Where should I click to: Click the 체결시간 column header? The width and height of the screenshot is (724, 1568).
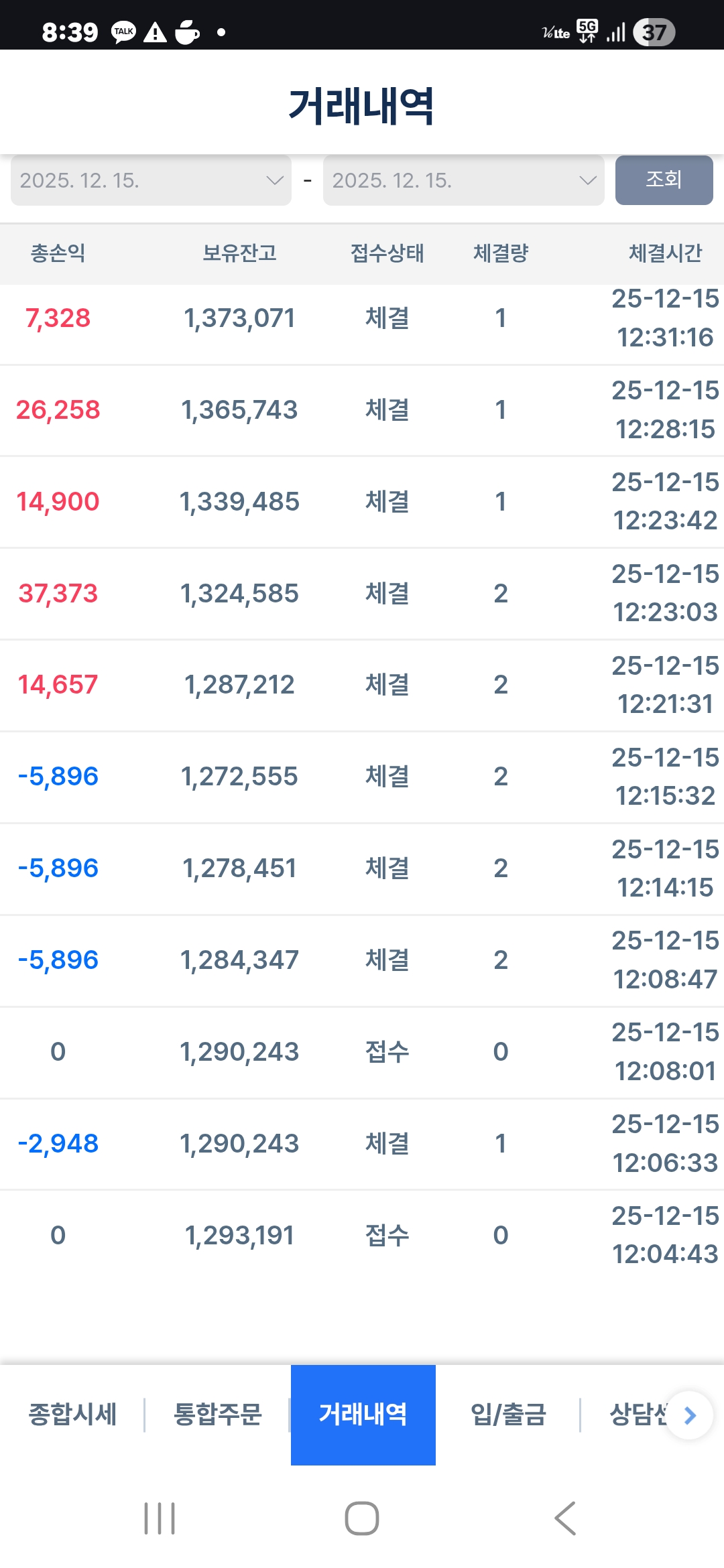click(665, 253)
